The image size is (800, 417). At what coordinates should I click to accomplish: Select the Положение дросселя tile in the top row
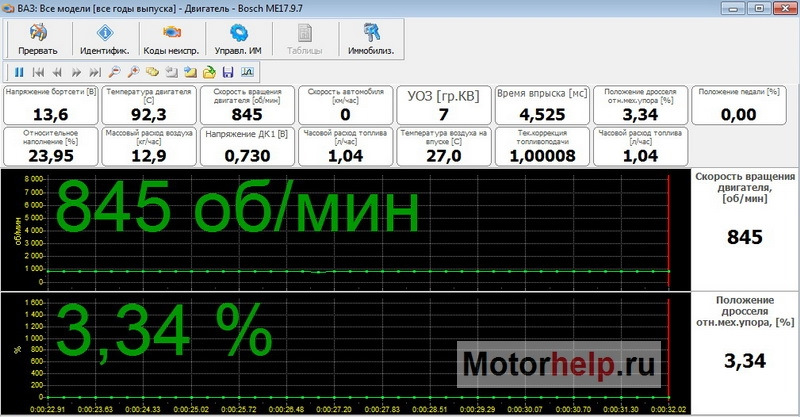click(x=640, y=105)
